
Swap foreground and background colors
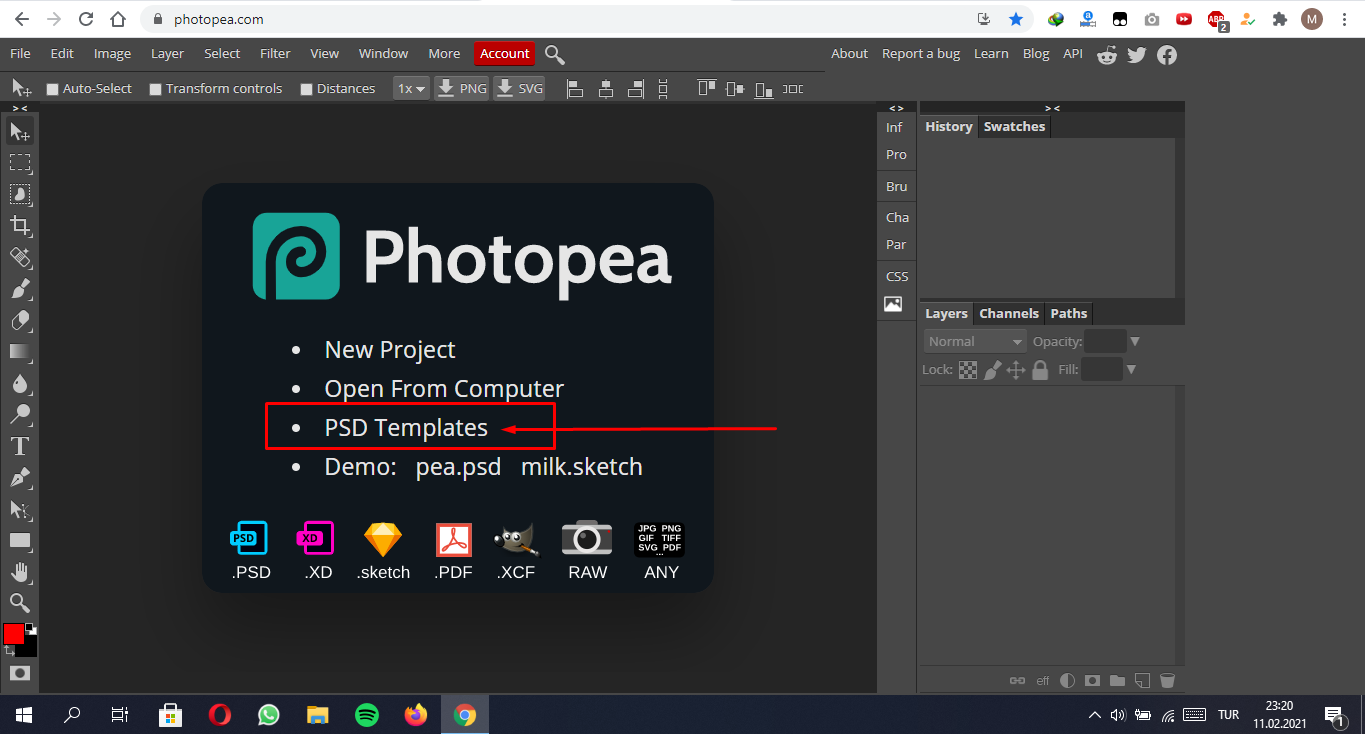point(9,651)
